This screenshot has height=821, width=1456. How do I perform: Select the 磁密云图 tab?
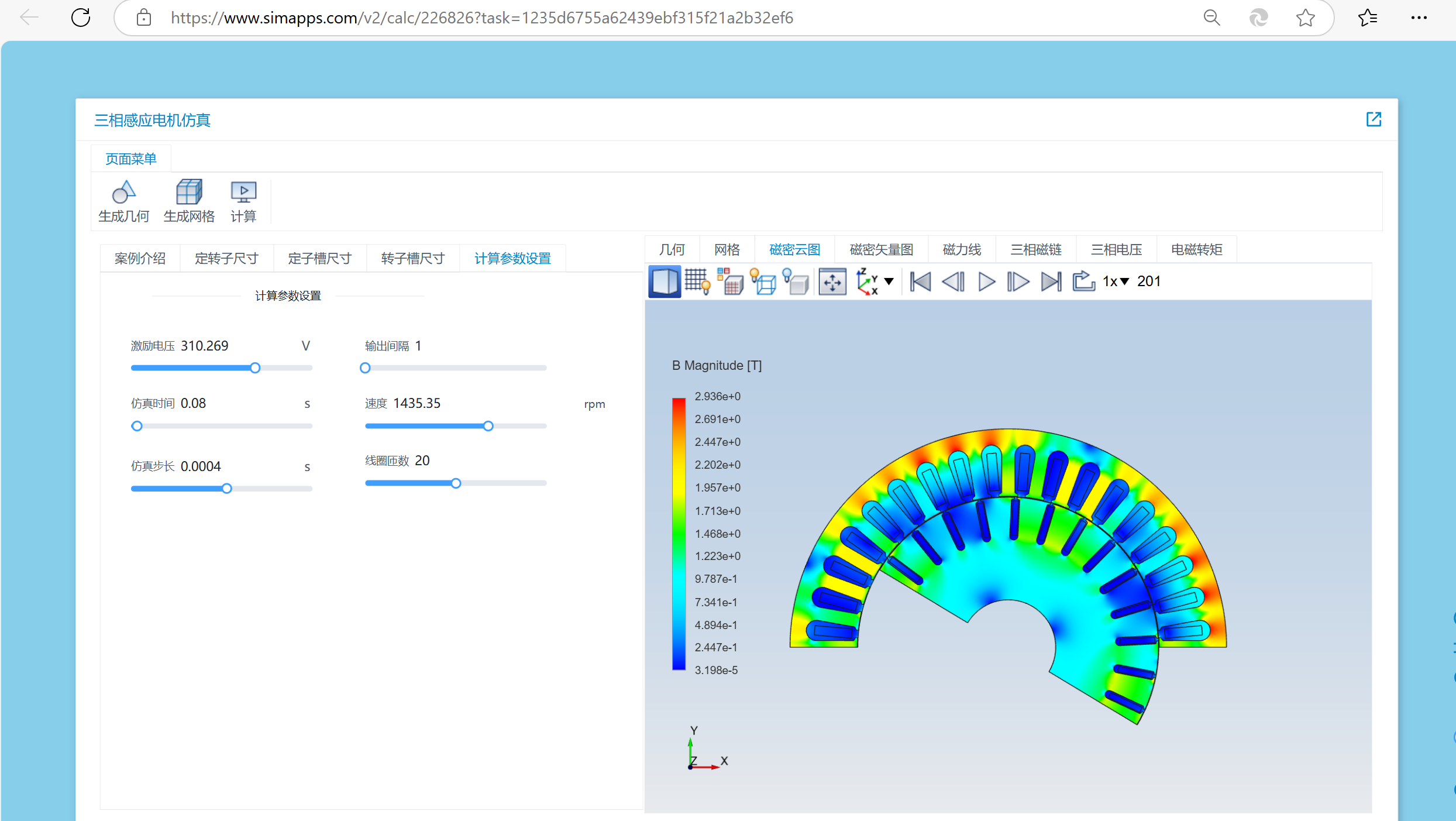click(794, 250)
